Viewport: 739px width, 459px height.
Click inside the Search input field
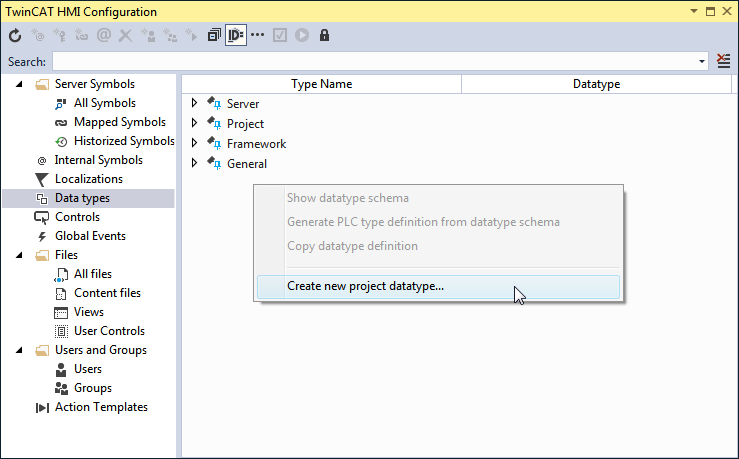(375, 61)
